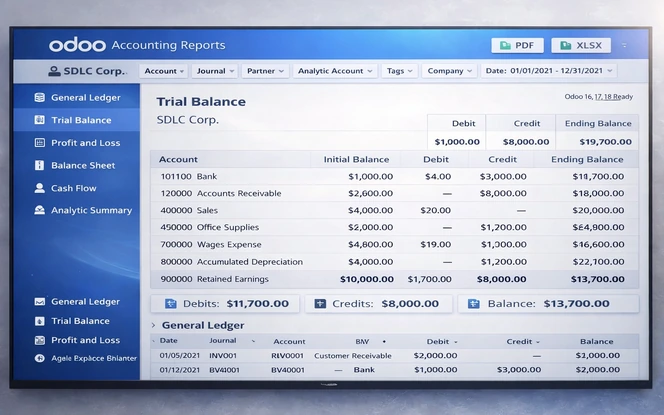
Task: Click the Trial Balance icon in top sidebar
Action: 39,120
